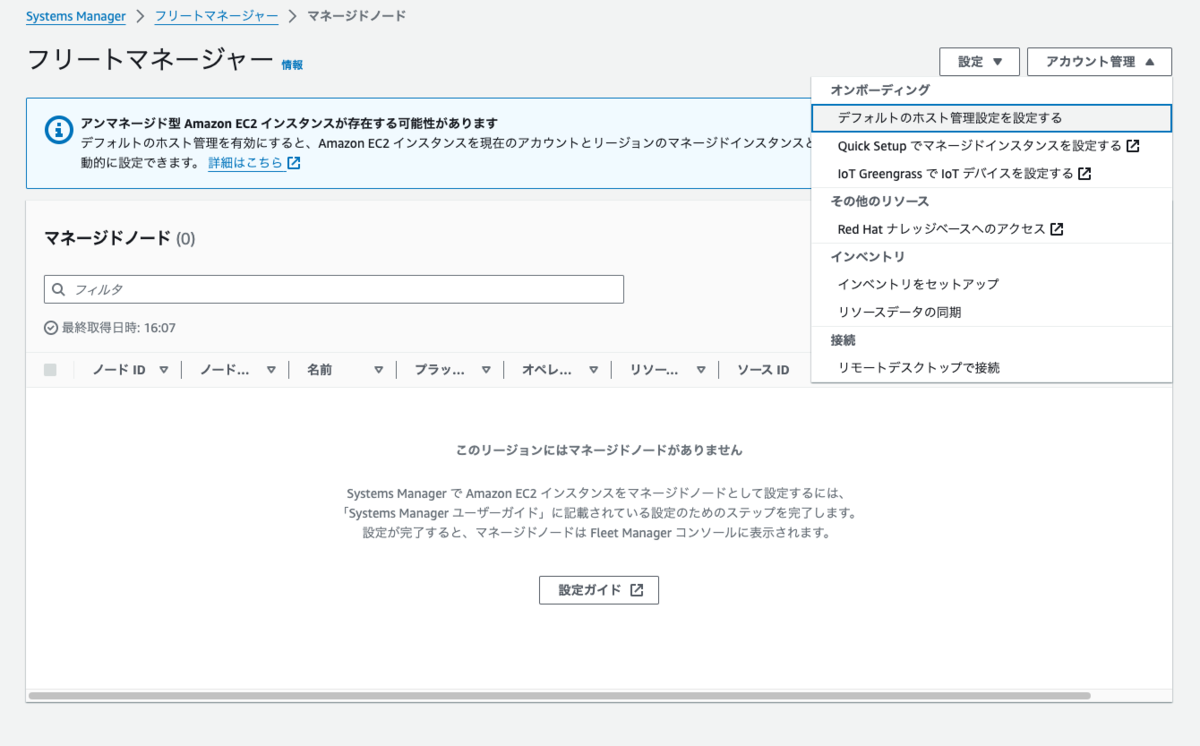Click the checkmark icon beside 最終取得日時

(x=51, y=328)
